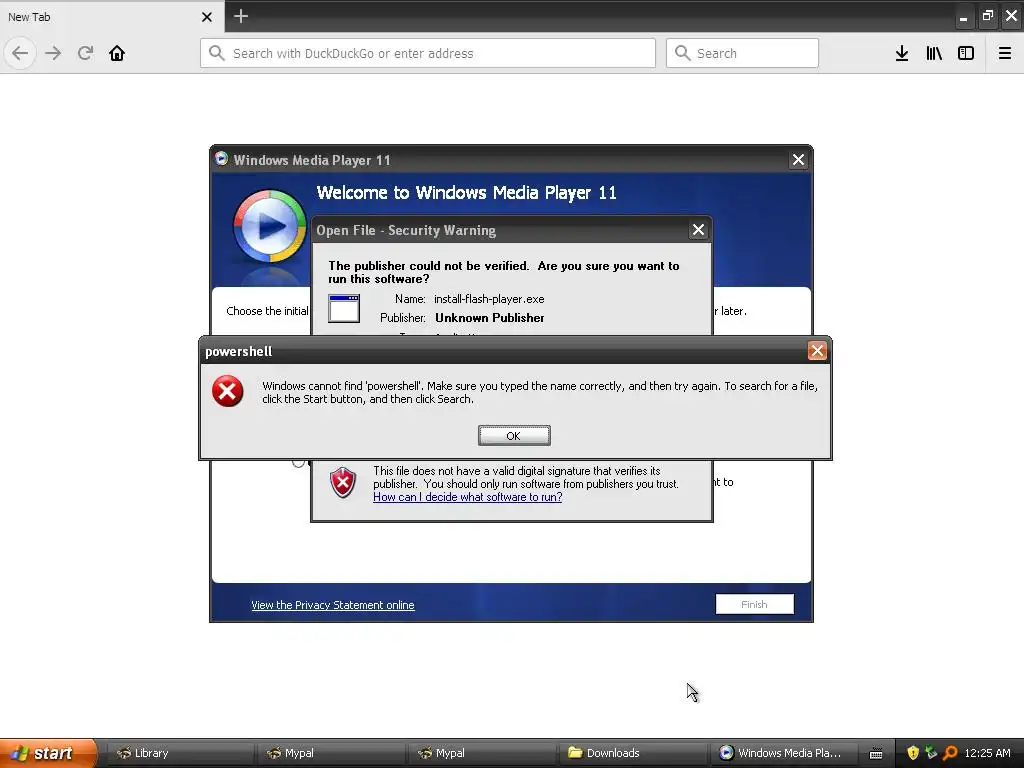The width and height of the screenshot is (1024, 768).
Task: Switch to Windows Media Player taskbar item
Action: [x=782, y=753]
